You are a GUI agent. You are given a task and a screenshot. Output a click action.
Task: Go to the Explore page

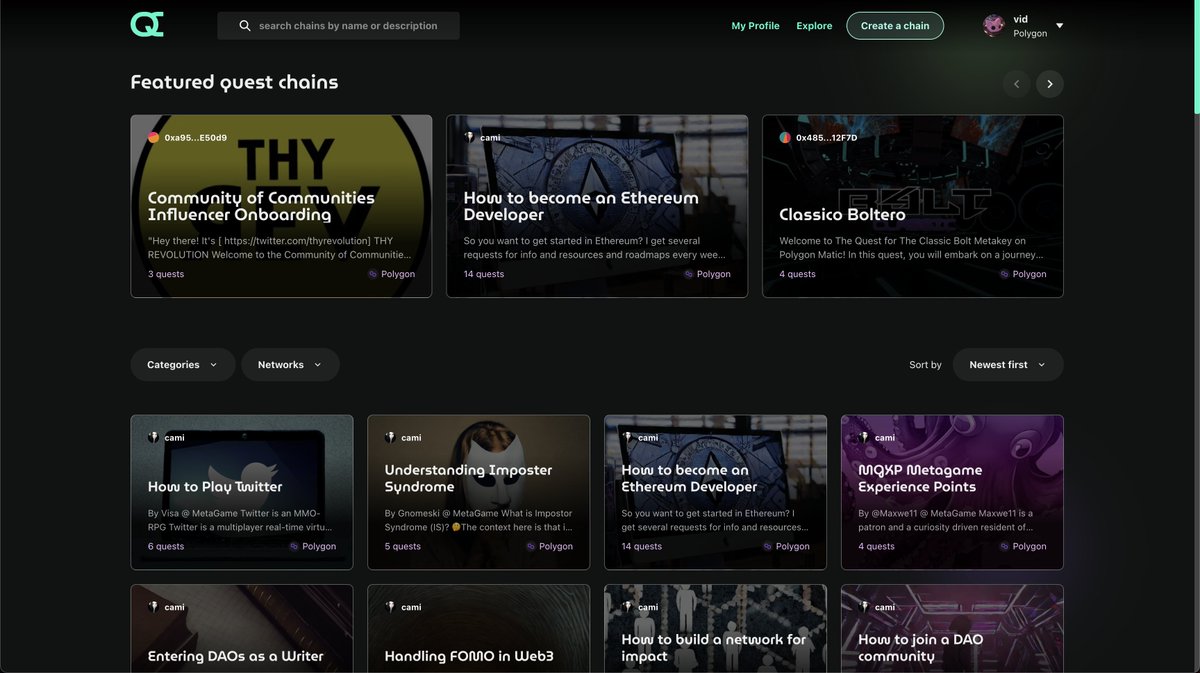(x=814, y=26)
